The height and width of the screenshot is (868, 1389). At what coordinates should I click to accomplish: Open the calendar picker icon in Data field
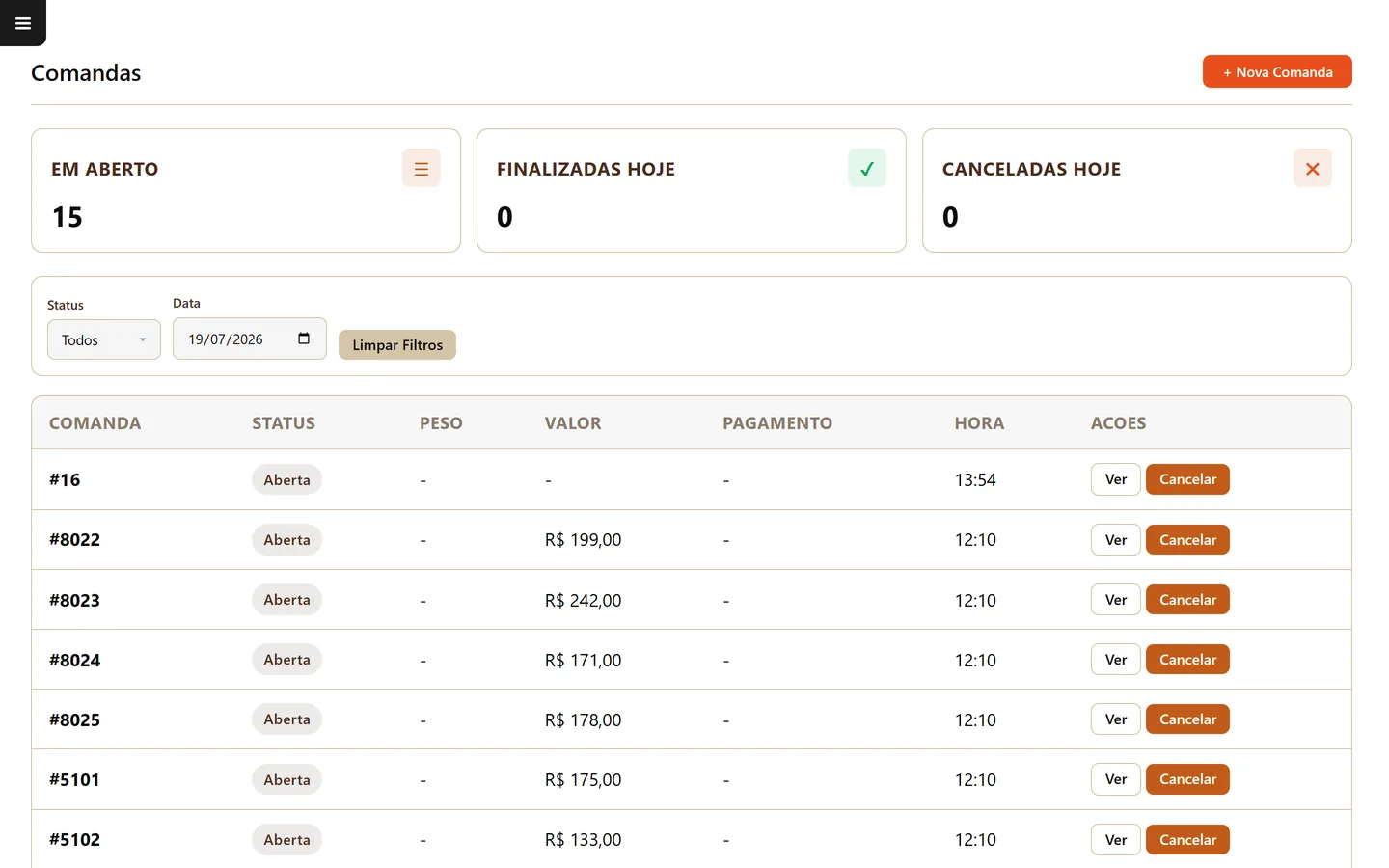tap(304, 339)
